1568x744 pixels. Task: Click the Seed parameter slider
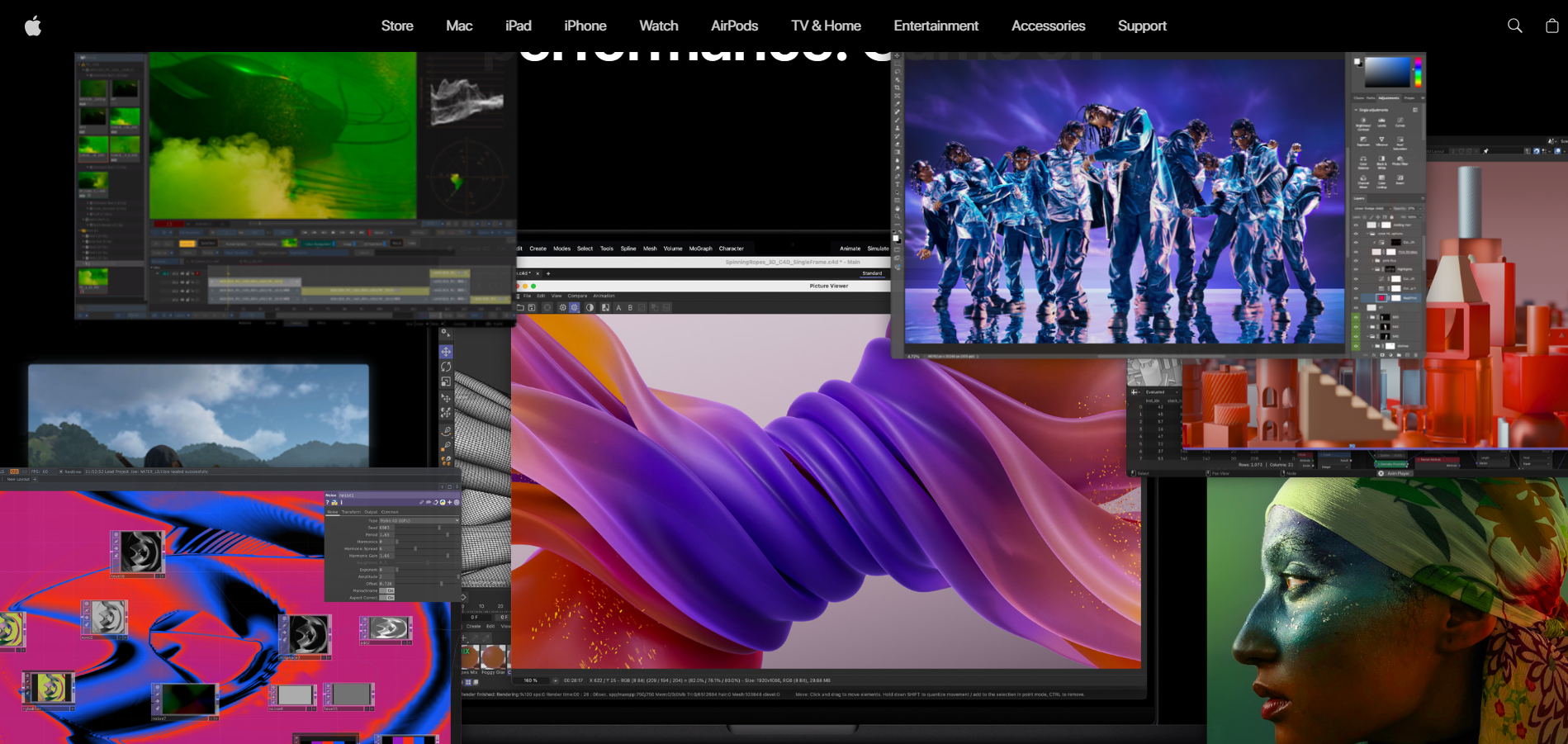pyautogui.click(x=428, y=528)
